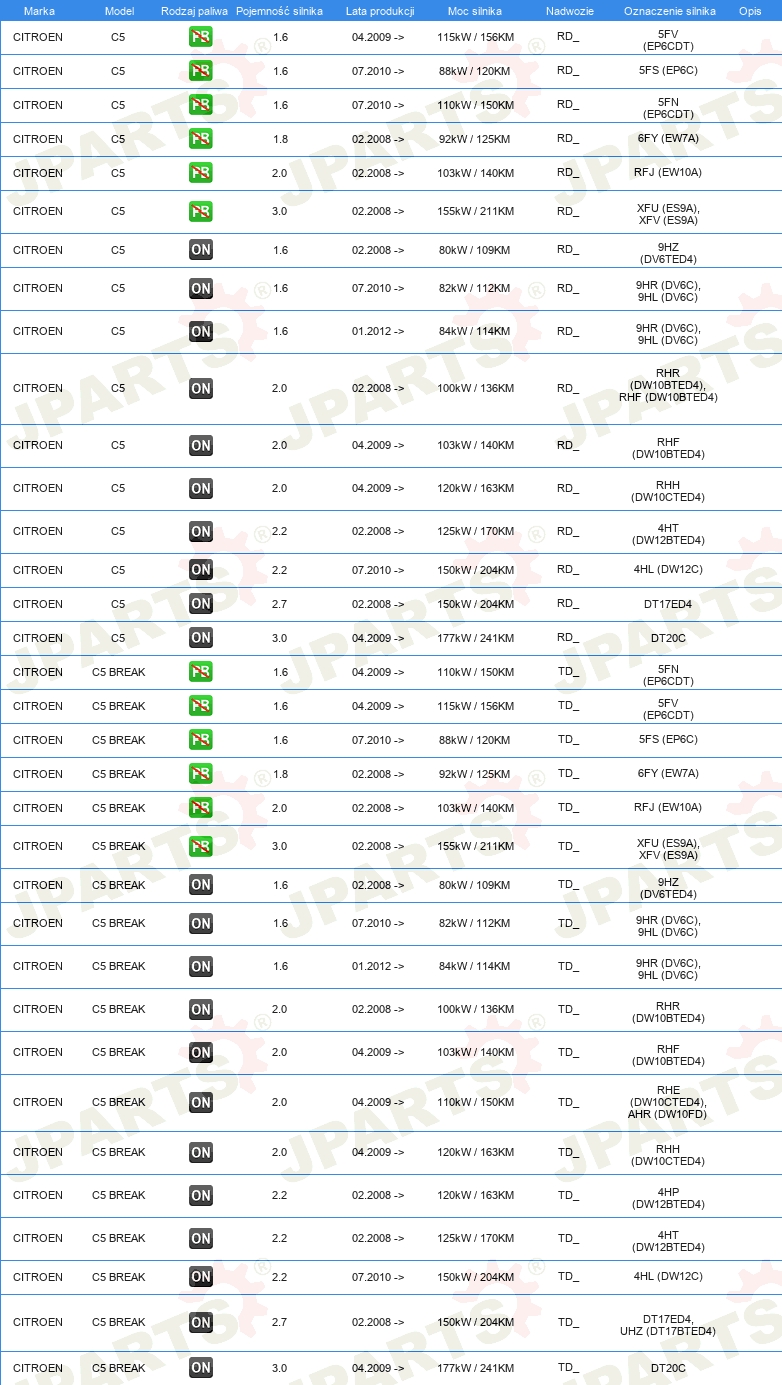Click the 82kW / 112KM cell in C5 BREAK row
Screen dimensions: 782x1385
[476, 923]
